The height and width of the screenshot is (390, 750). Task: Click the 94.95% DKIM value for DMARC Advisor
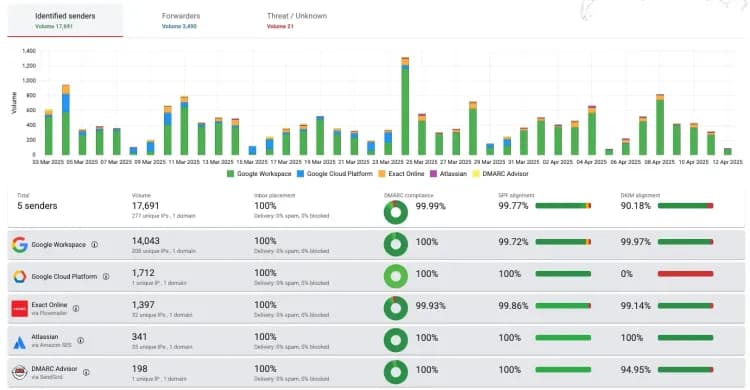click(636, 370)
